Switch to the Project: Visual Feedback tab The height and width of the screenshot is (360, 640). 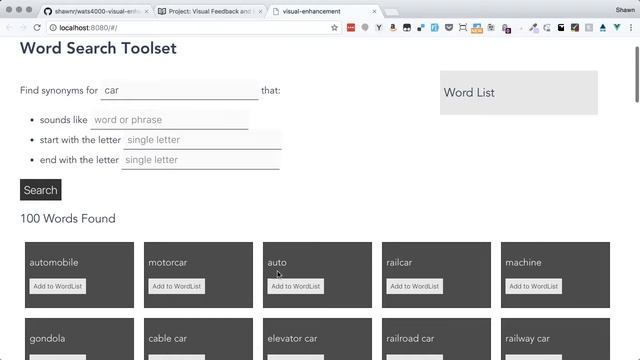point(210,11)
